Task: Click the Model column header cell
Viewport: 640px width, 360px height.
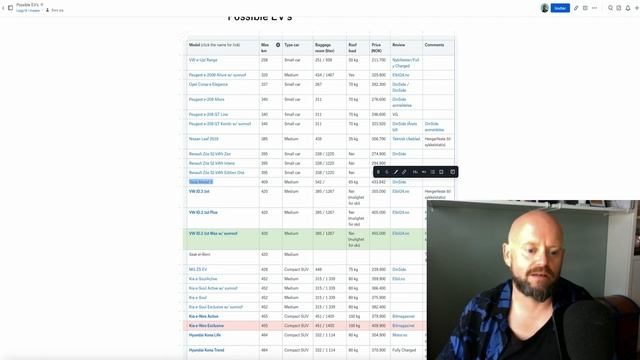Action: pos(222,48)
